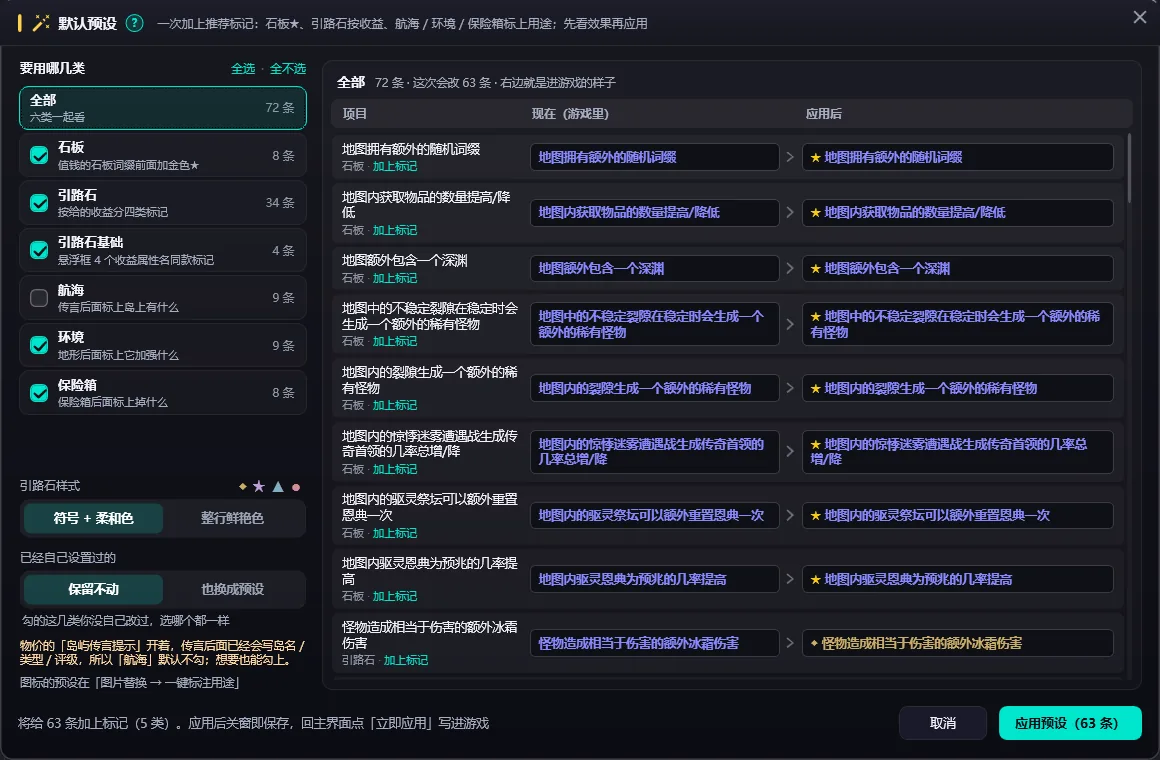Viewport: 1160px width, 760px height.
Task: Uncheck the 引路石基础 checkbox
Action: [x=39, y=250]
